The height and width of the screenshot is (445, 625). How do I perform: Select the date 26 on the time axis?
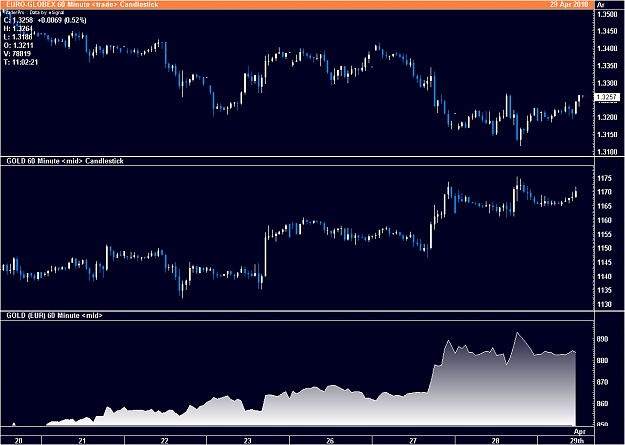tap(330, 441)
